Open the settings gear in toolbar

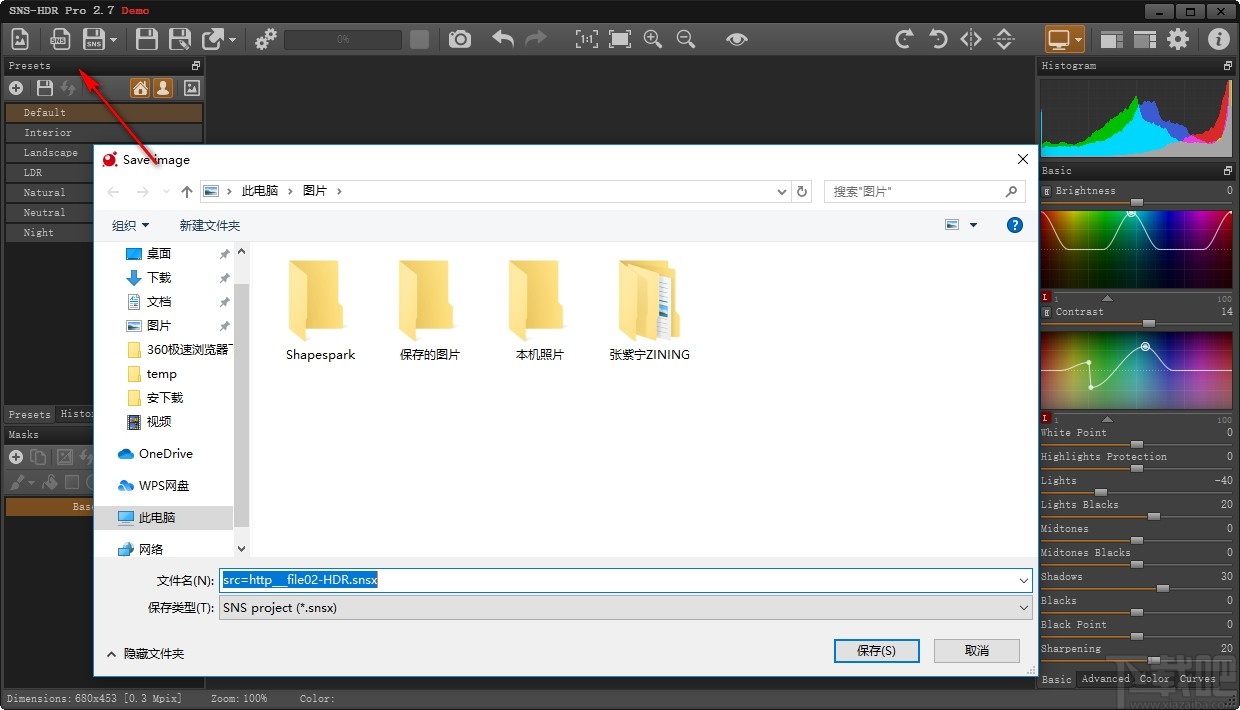pos(1178,39)
